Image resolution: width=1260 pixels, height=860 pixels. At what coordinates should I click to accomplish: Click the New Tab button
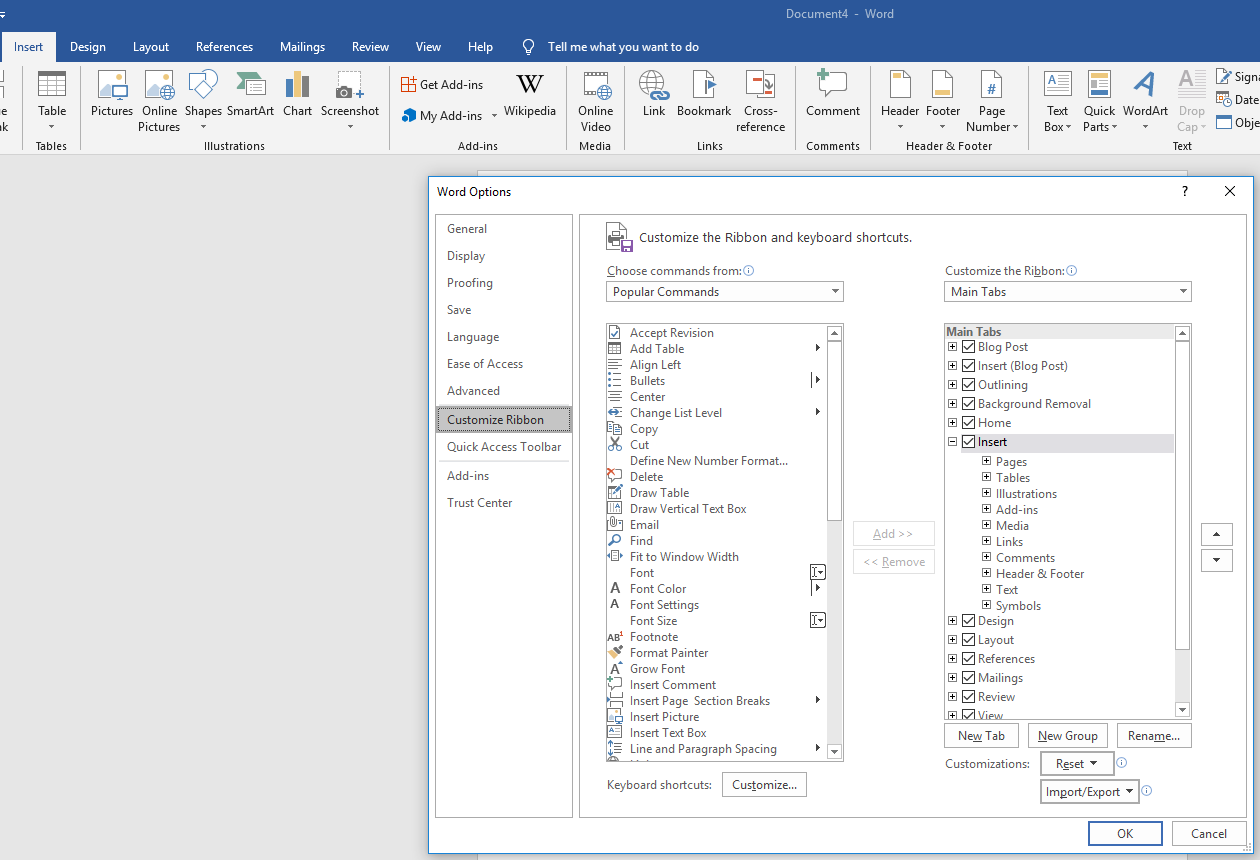coord(981,736)
